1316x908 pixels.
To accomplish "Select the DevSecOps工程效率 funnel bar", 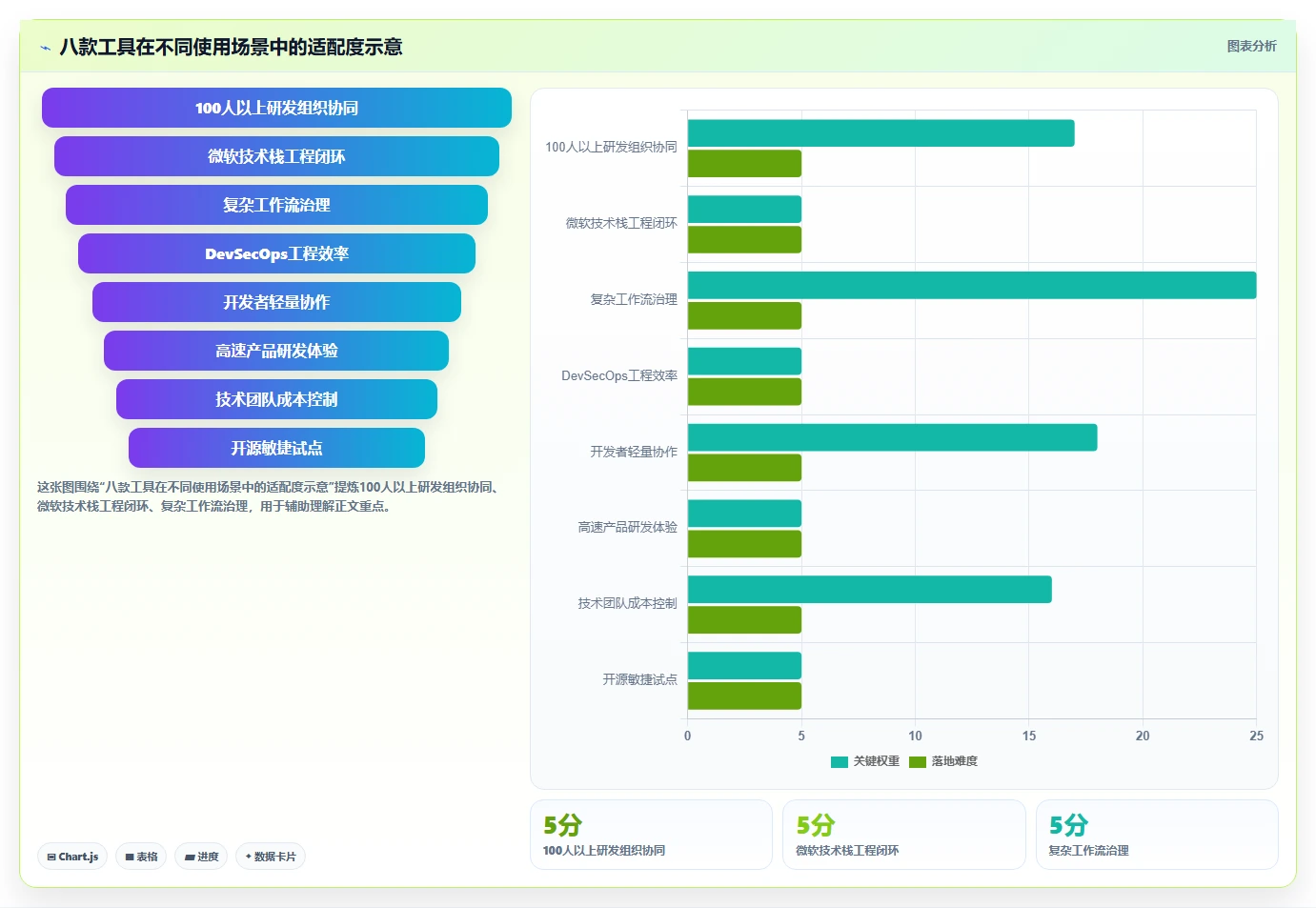I will pos(276,253).
